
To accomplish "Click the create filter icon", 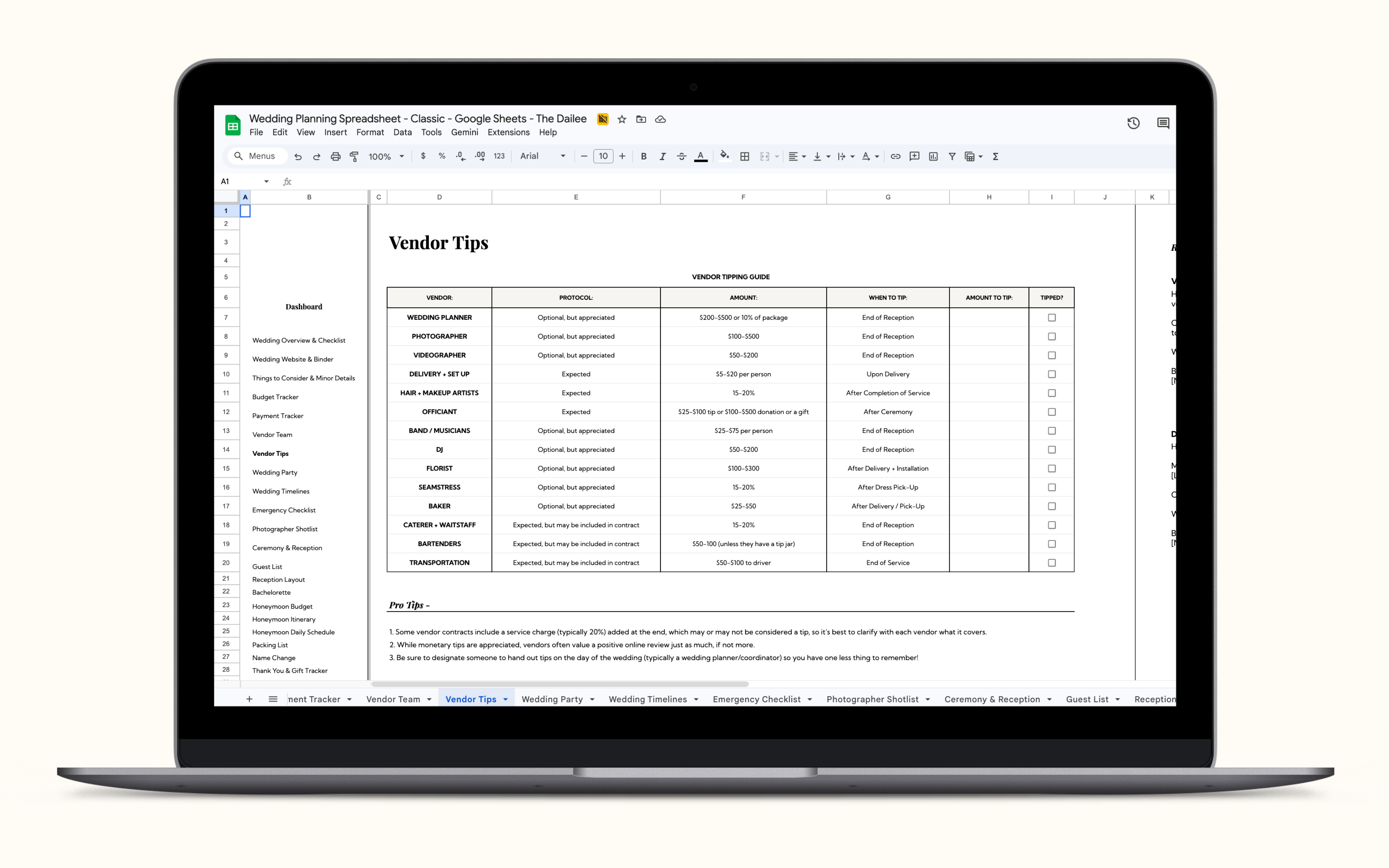I will click(951, 156).
